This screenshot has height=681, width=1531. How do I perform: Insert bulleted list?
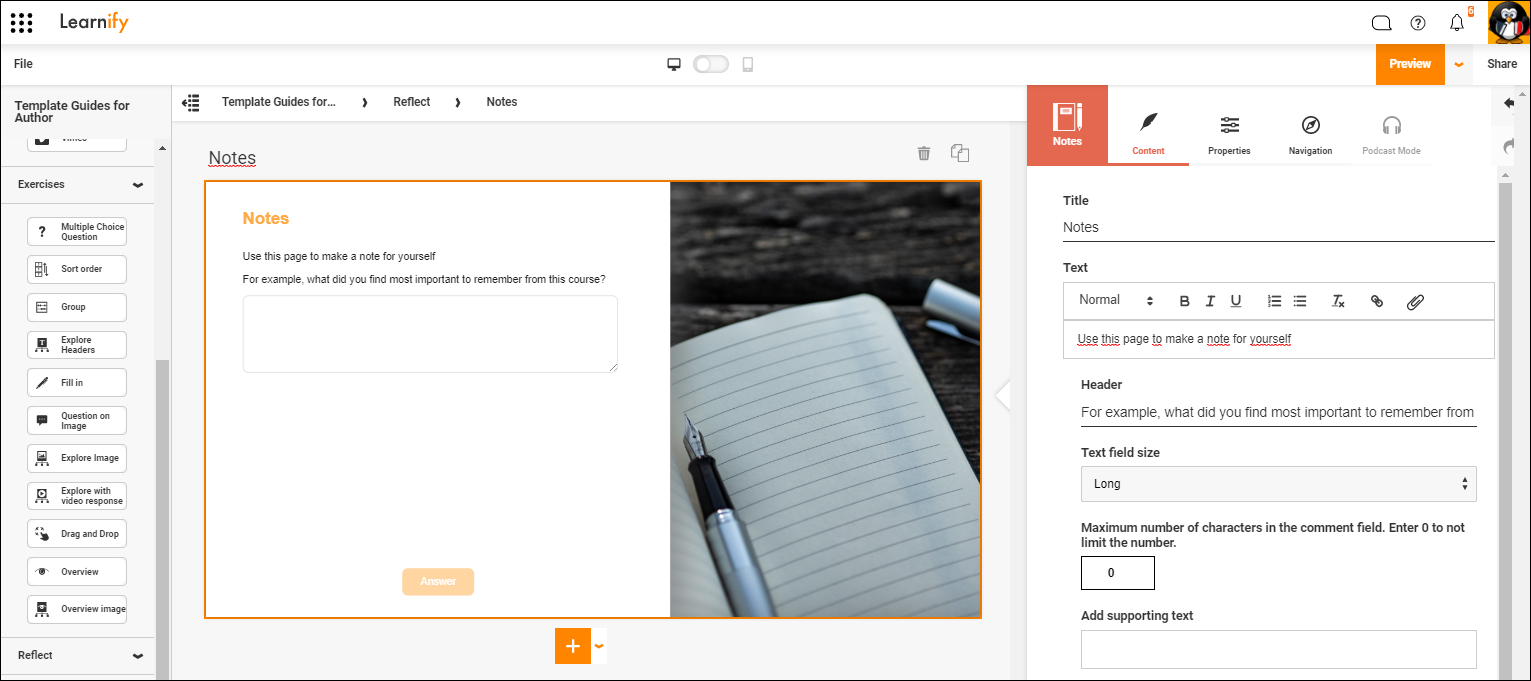tap(1300, 301)
